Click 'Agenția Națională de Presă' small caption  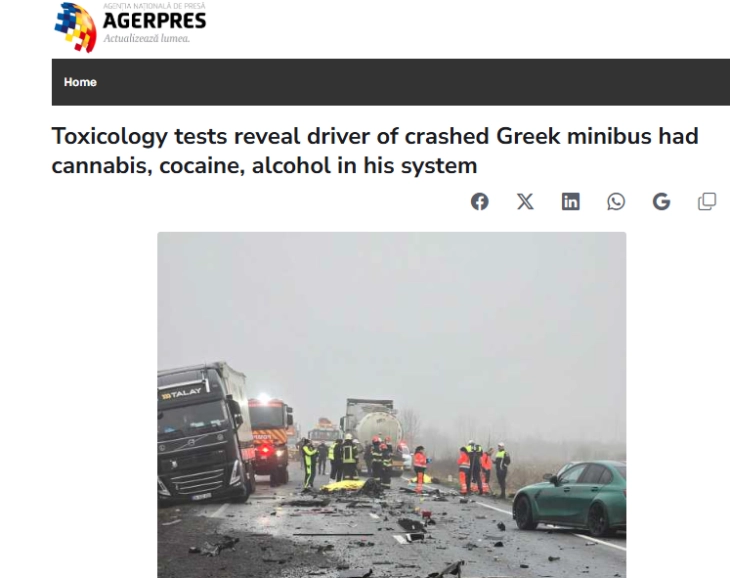coord(154,6)
